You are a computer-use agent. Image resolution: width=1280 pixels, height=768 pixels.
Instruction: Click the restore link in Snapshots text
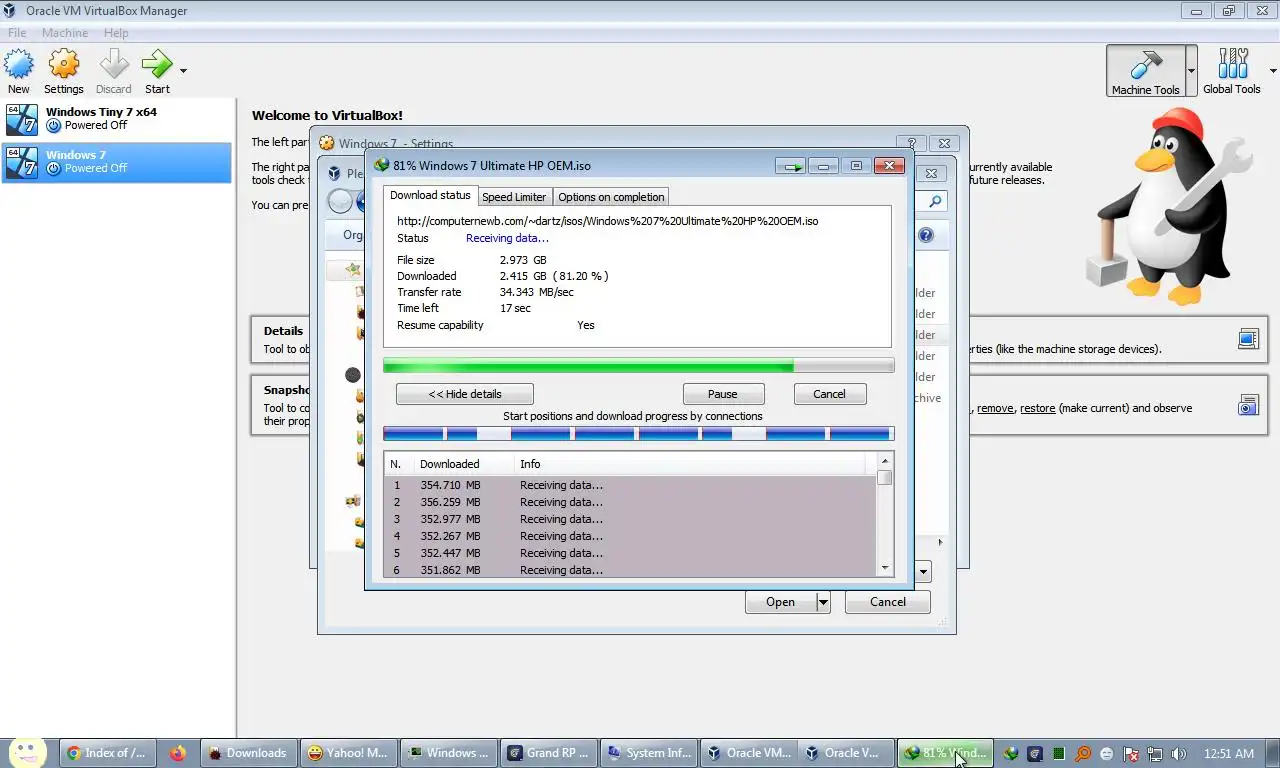pos(1038,408)
